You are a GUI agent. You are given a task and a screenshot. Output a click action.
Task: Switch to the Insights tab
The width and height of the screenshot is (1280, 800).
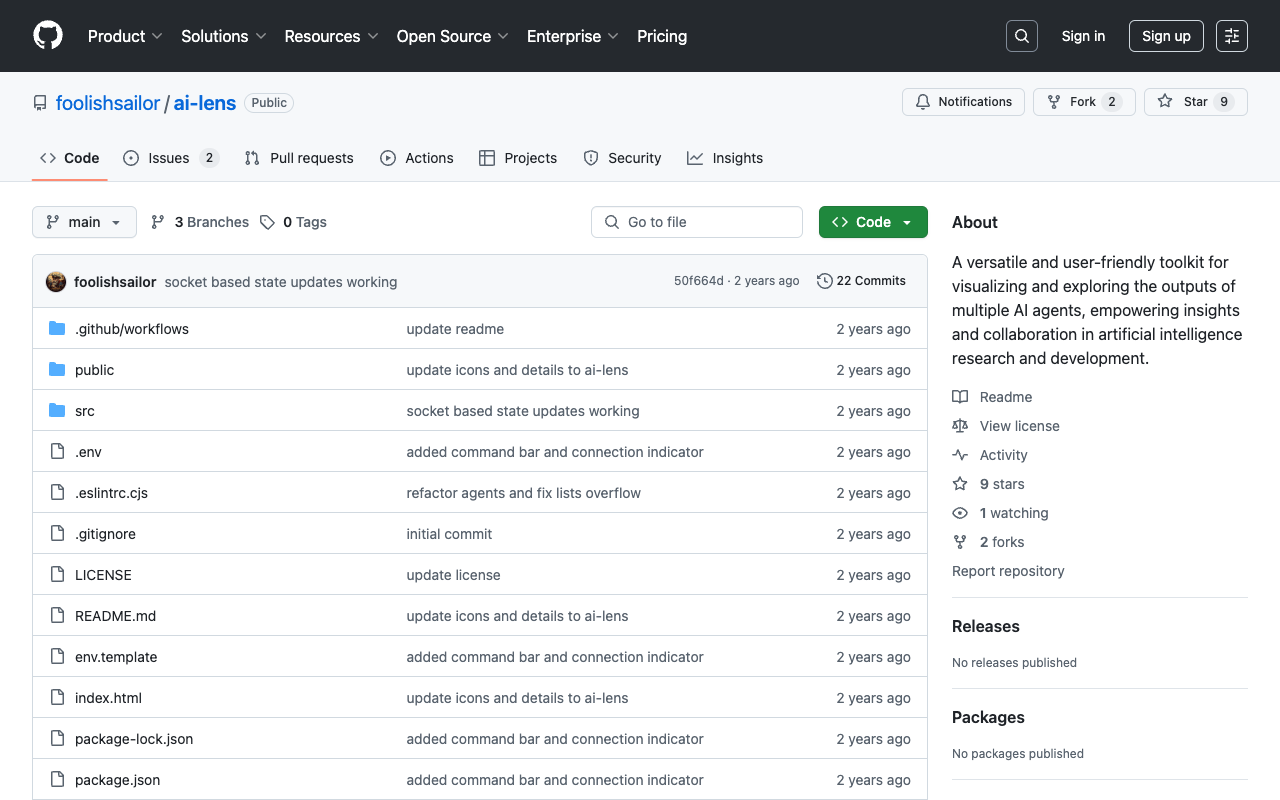(x=725, y=158)
